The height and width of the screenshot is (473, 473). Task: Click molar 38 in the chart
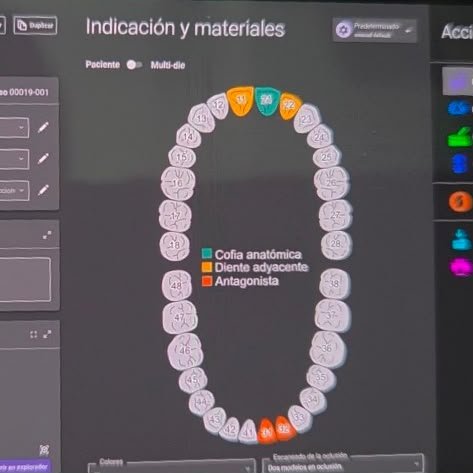tap(334, 284)
